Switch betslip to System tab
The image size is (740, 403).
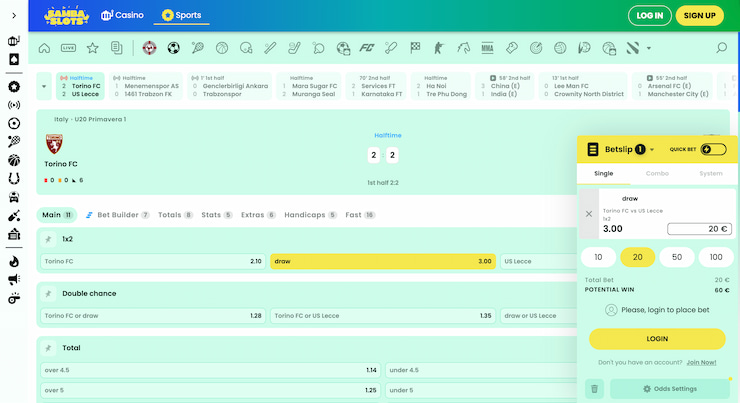click(x=711, y=174)
